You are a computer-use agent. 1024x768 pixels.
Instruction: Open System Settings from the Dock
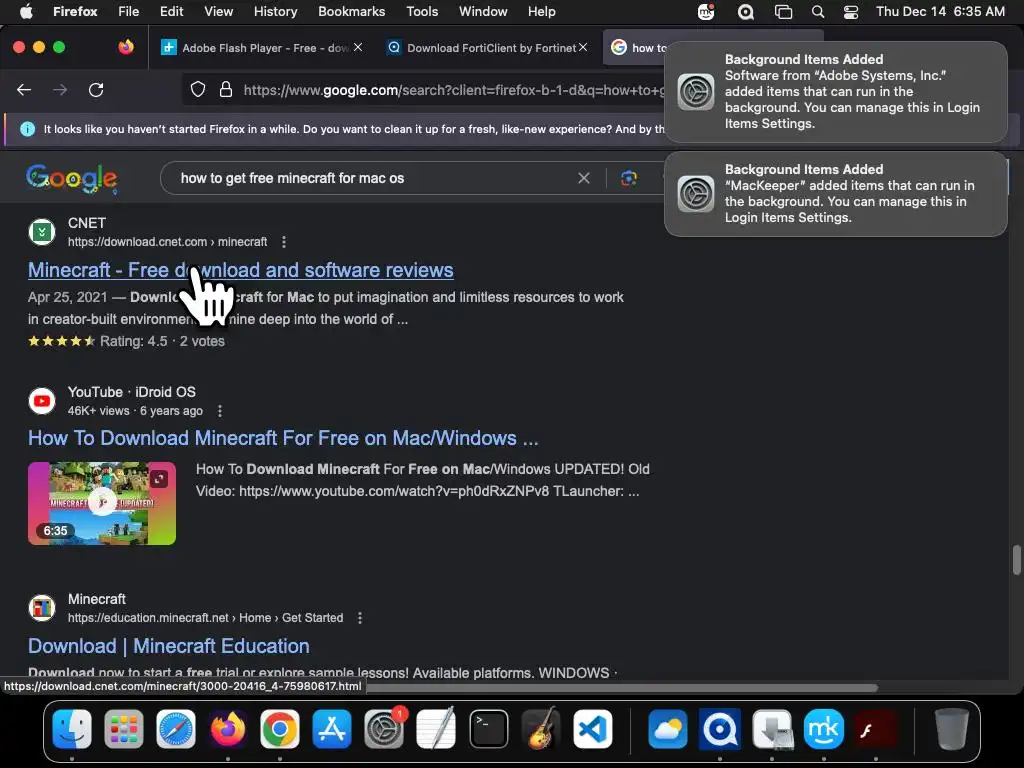tap(384, 729)
